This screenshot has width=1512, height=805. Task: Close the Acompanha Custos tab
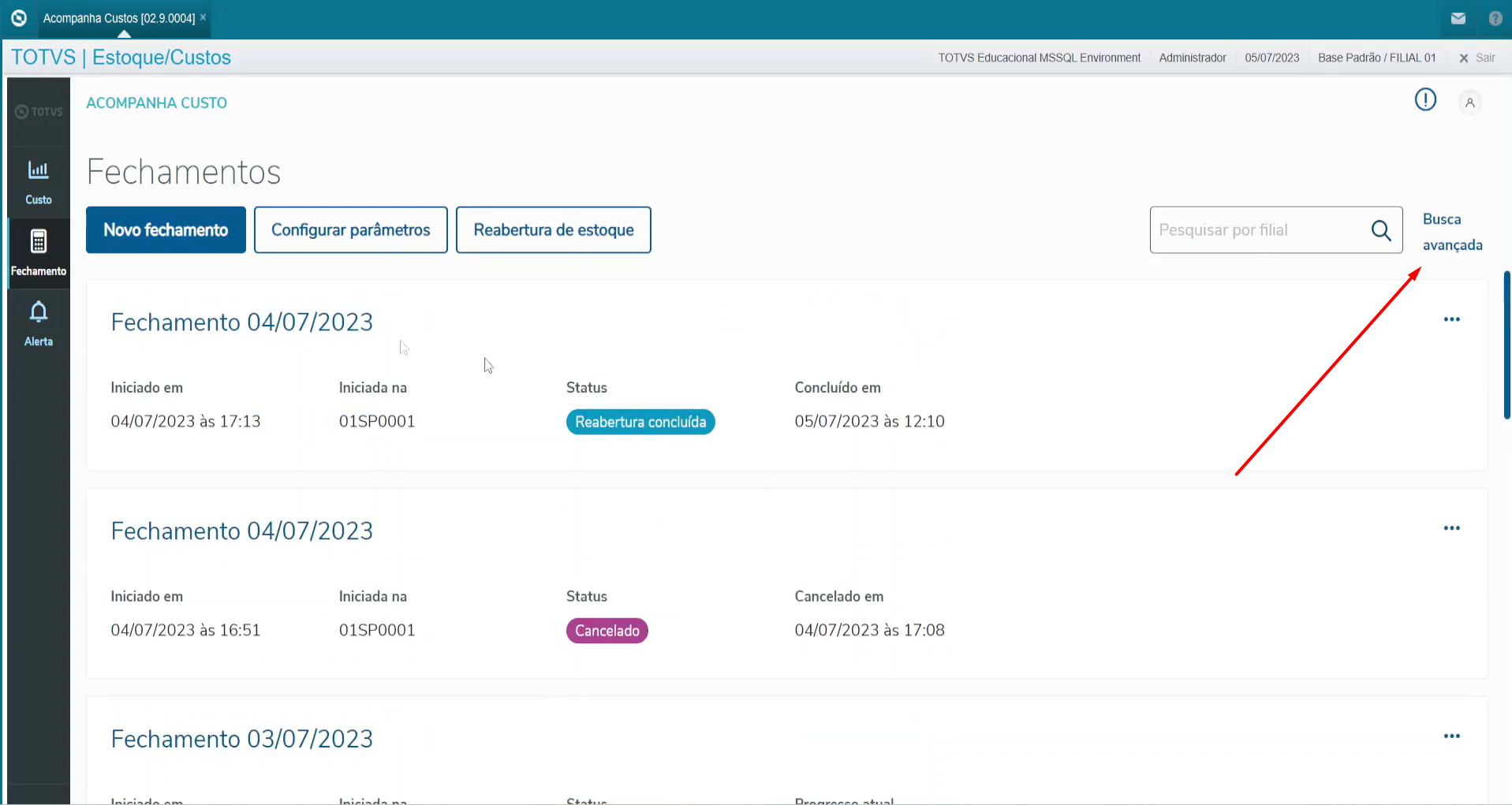point(203,17)
